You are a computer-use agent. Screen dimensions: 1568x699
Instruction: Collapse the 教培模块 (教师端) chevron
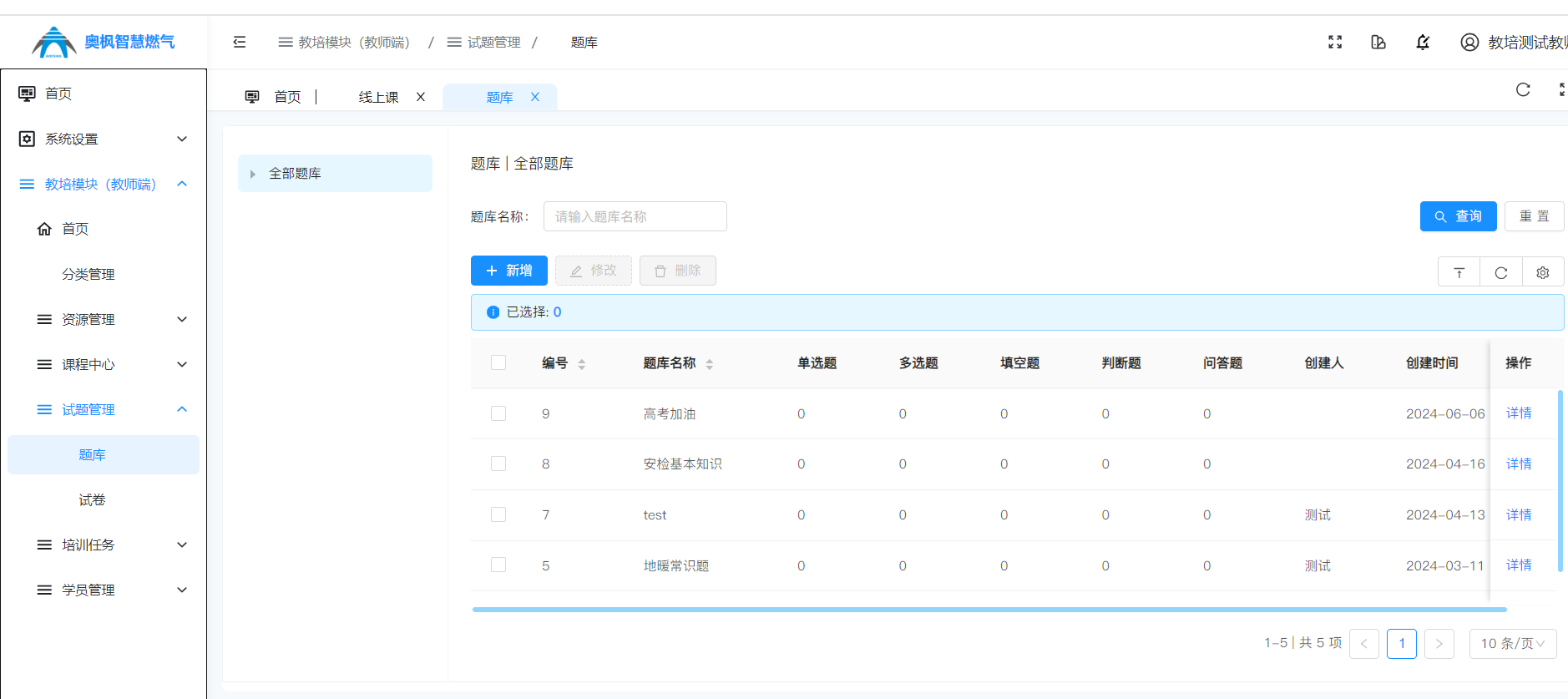(182, 184)
